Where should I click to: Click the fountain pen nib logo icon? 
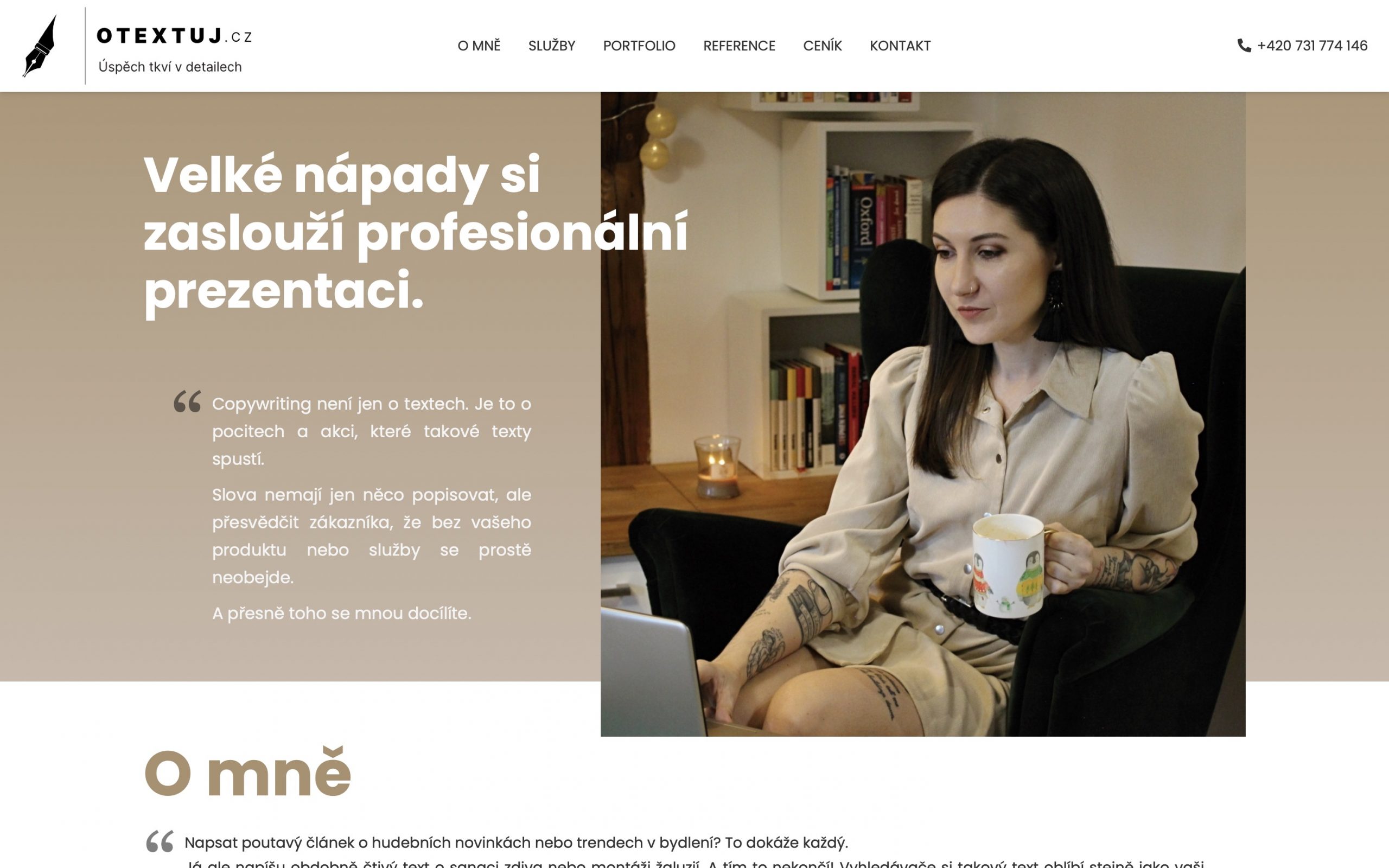click(40, 46)
